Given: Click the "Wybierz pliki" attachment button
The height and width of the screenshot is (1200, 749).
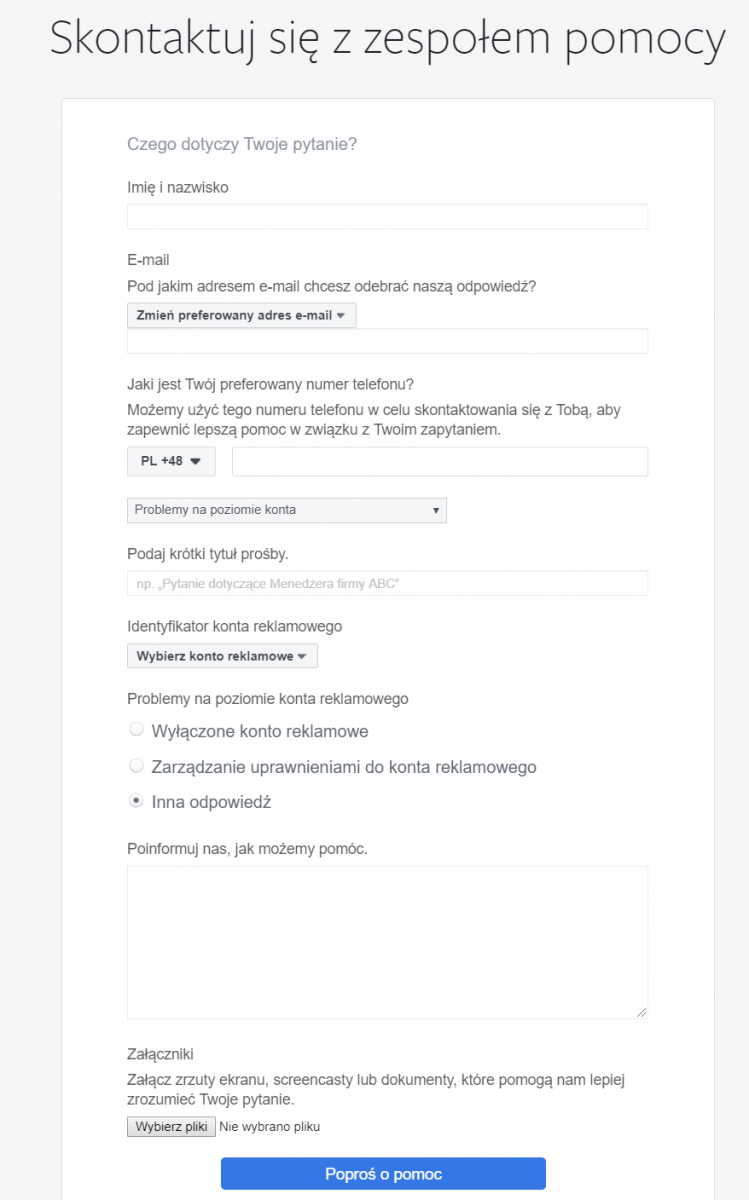Looking at the screenshot, I should tap(170, 1126).
